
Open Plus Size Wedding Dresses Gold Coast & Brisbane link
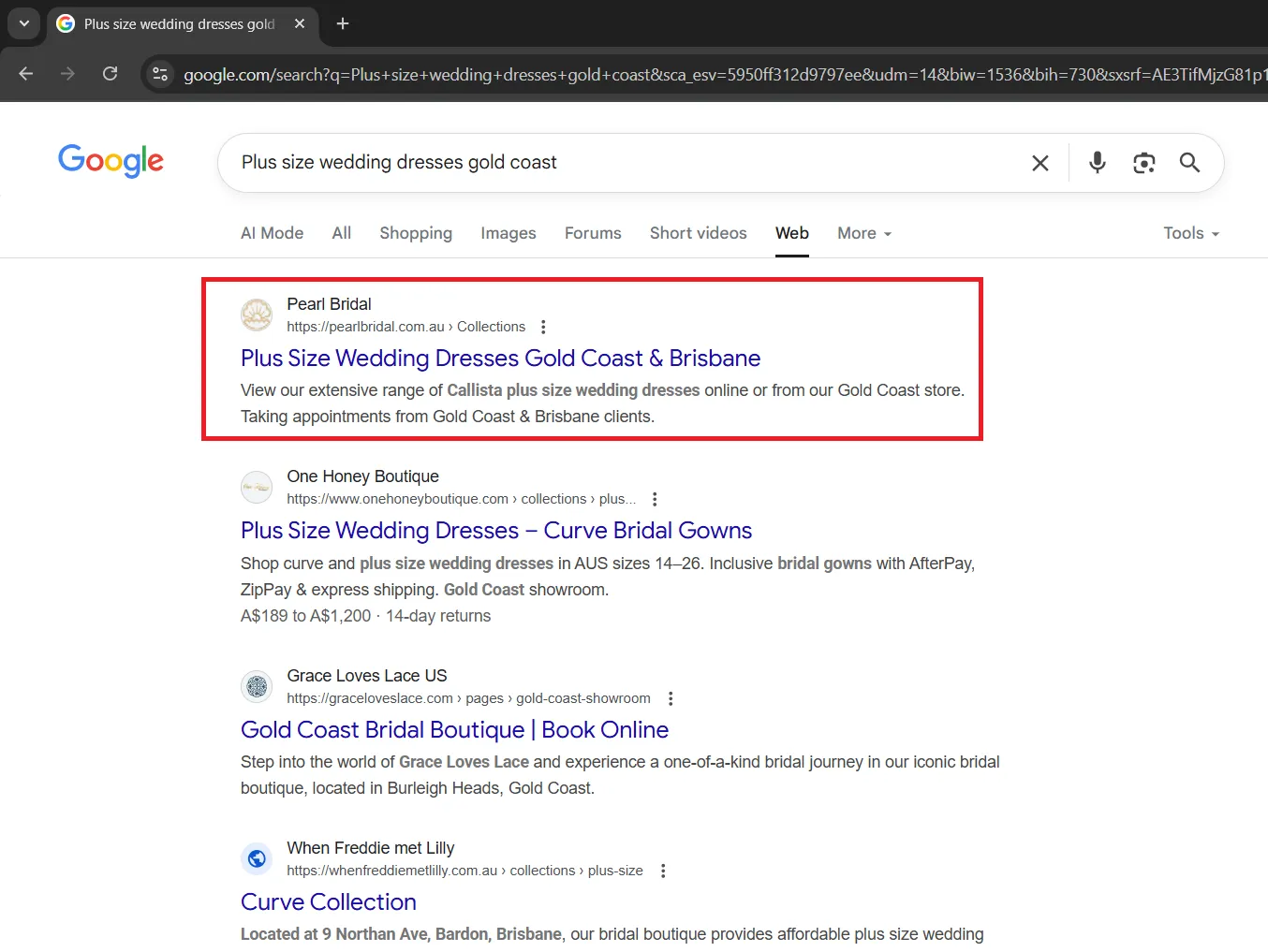point(500,359)
